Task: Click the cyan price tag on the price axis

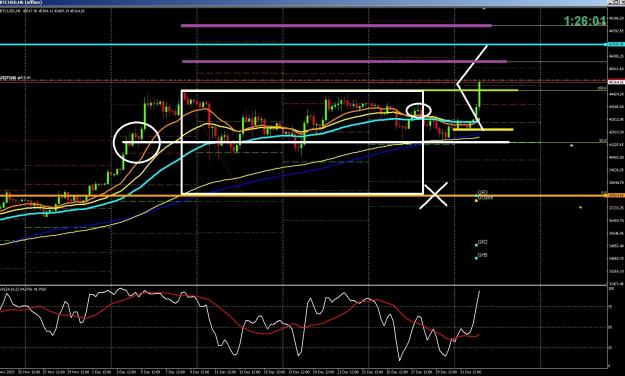Action: (615, 44)
